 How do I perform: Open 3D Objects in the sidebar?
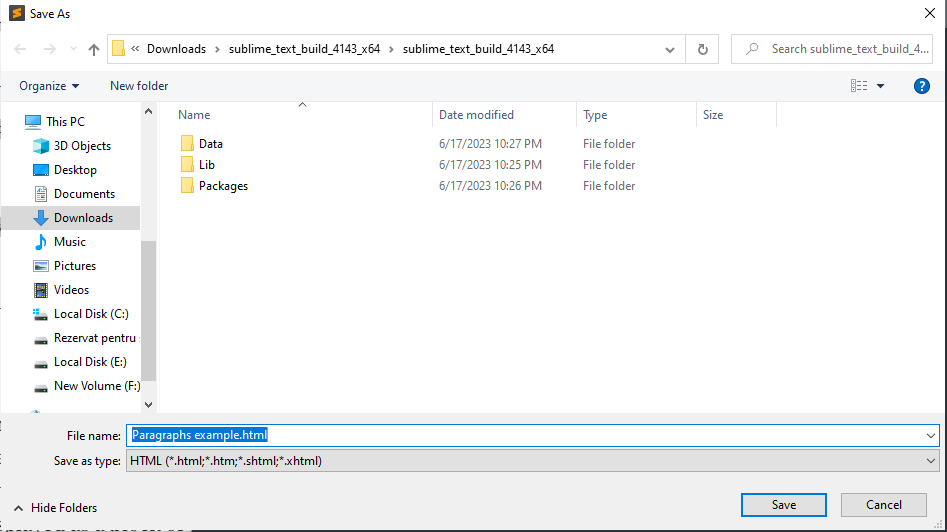[x=82, y=146]
